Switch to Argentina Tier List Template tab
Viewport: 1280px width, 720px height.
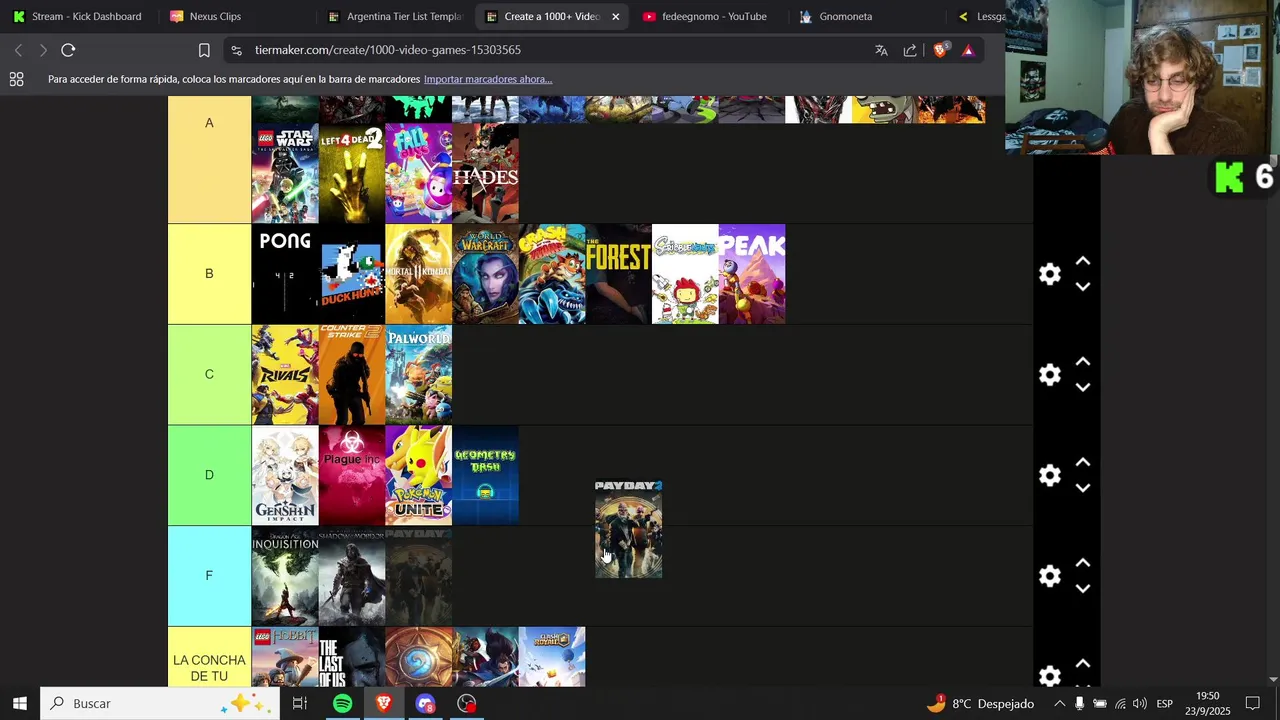point(396,16)
